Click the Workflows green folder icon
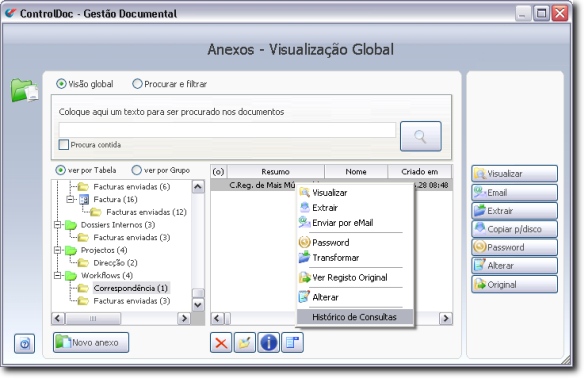 70,276
